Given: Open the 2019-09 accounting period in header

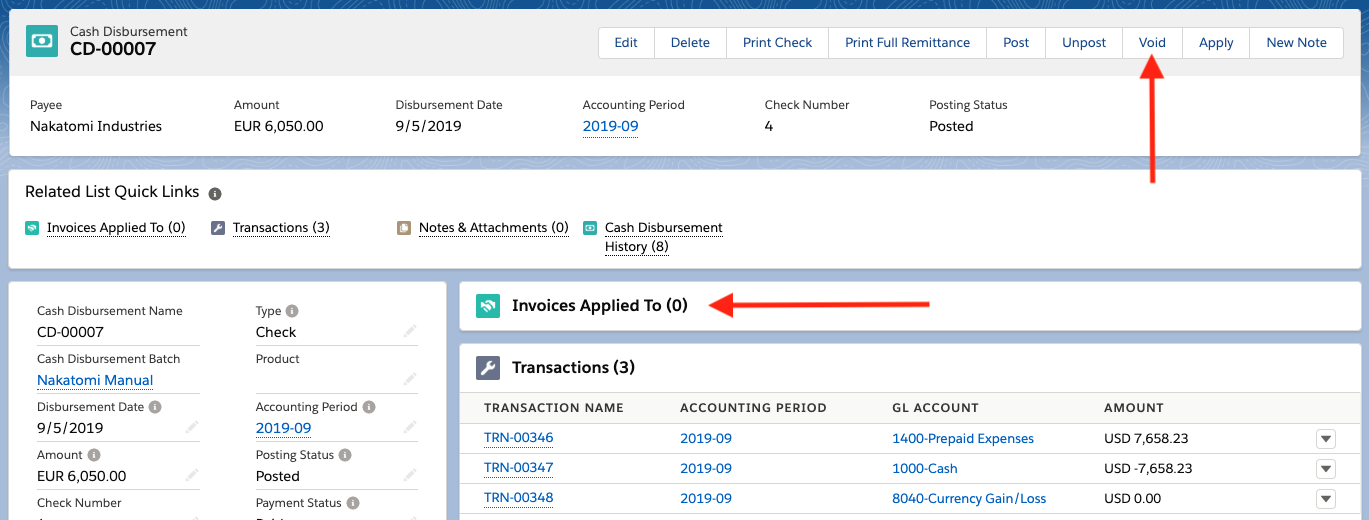Looking at the screenshot, I should [610, 127].
